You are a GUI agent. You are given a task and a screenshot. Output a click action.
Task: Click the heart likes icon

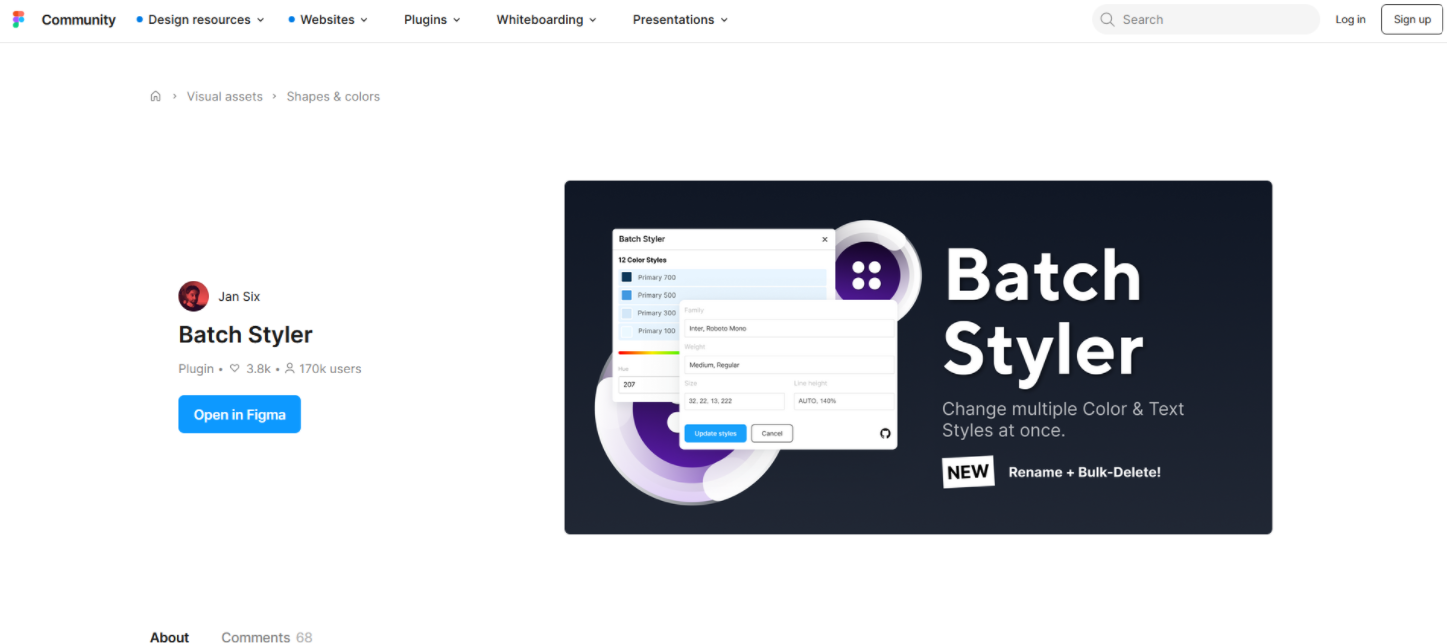(x=235, y=369)
